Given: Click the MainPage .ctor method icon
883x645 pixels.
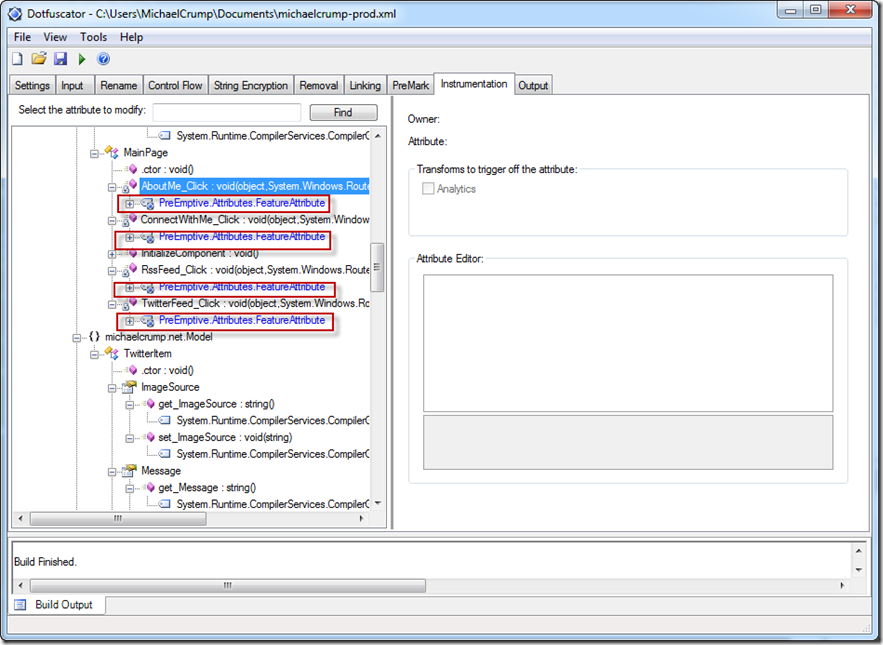Looking at the screenshot, I should click(132, 169).
